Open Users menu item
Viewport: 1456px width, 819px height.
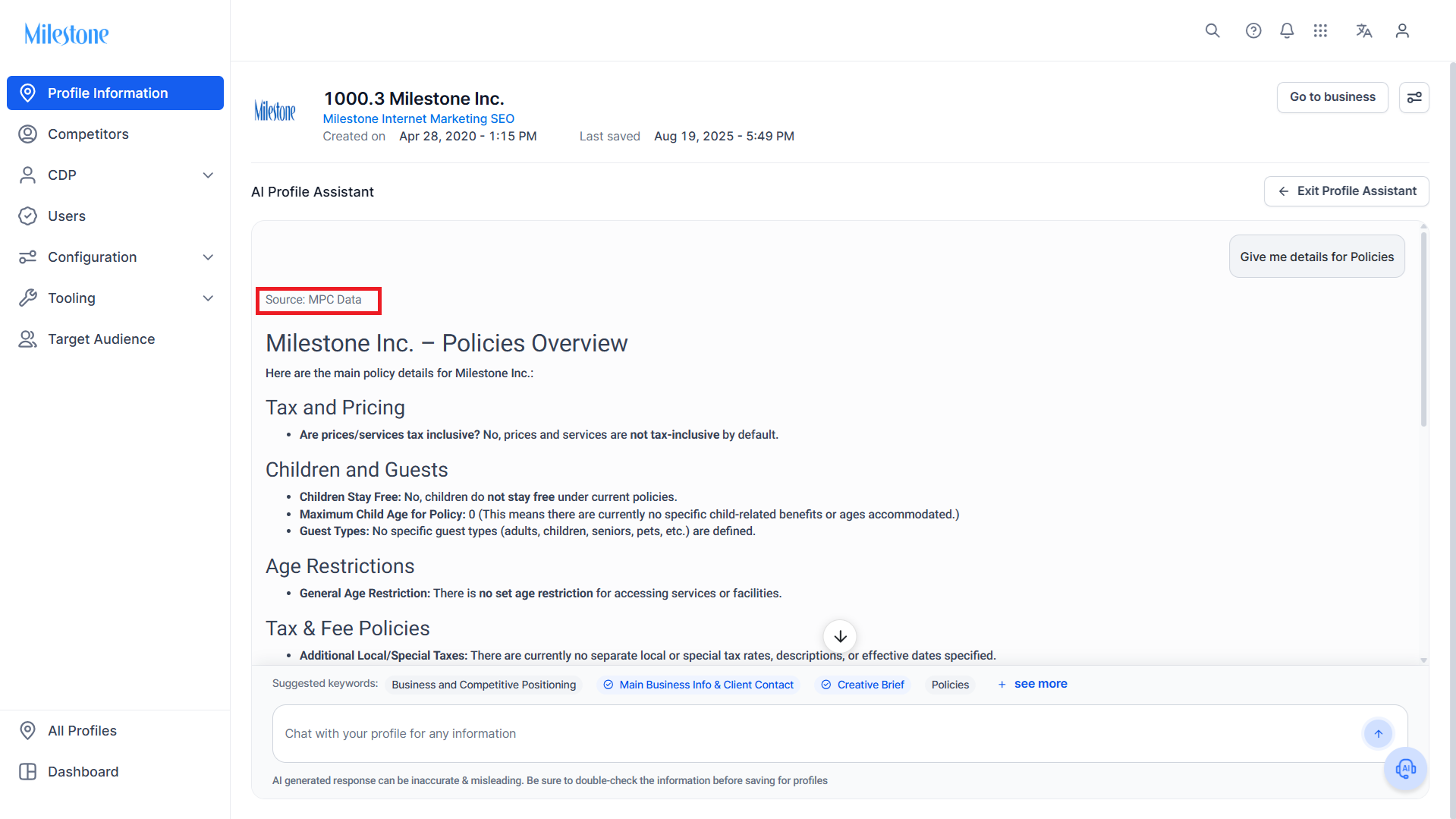click(115, 216)
